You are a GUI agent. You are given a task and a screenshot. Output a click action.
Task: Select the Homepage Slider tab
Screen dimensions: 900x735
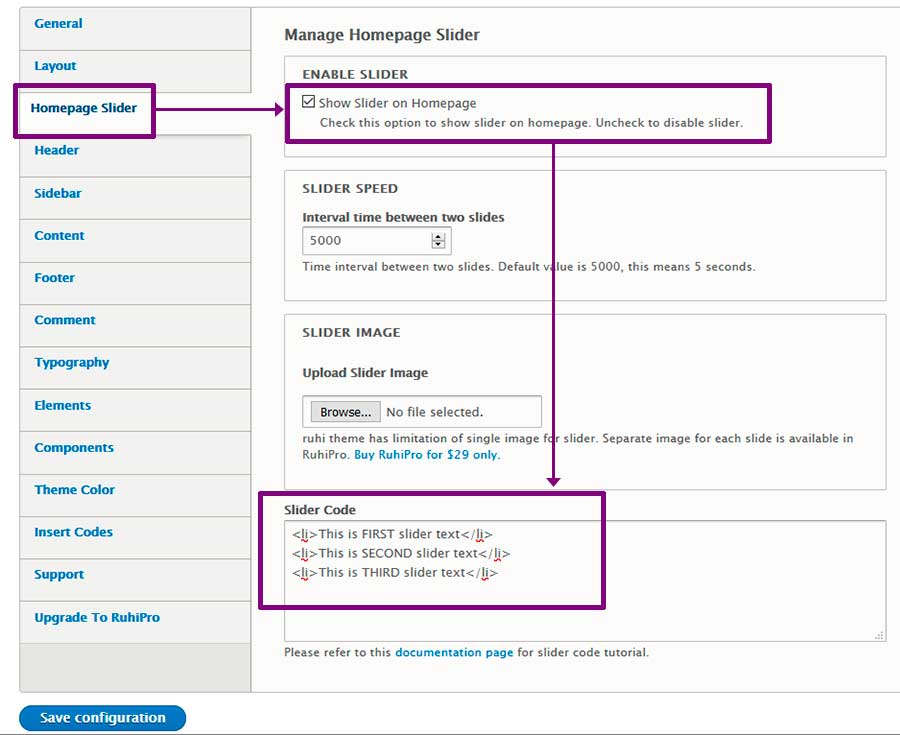[x=84, y=108]
